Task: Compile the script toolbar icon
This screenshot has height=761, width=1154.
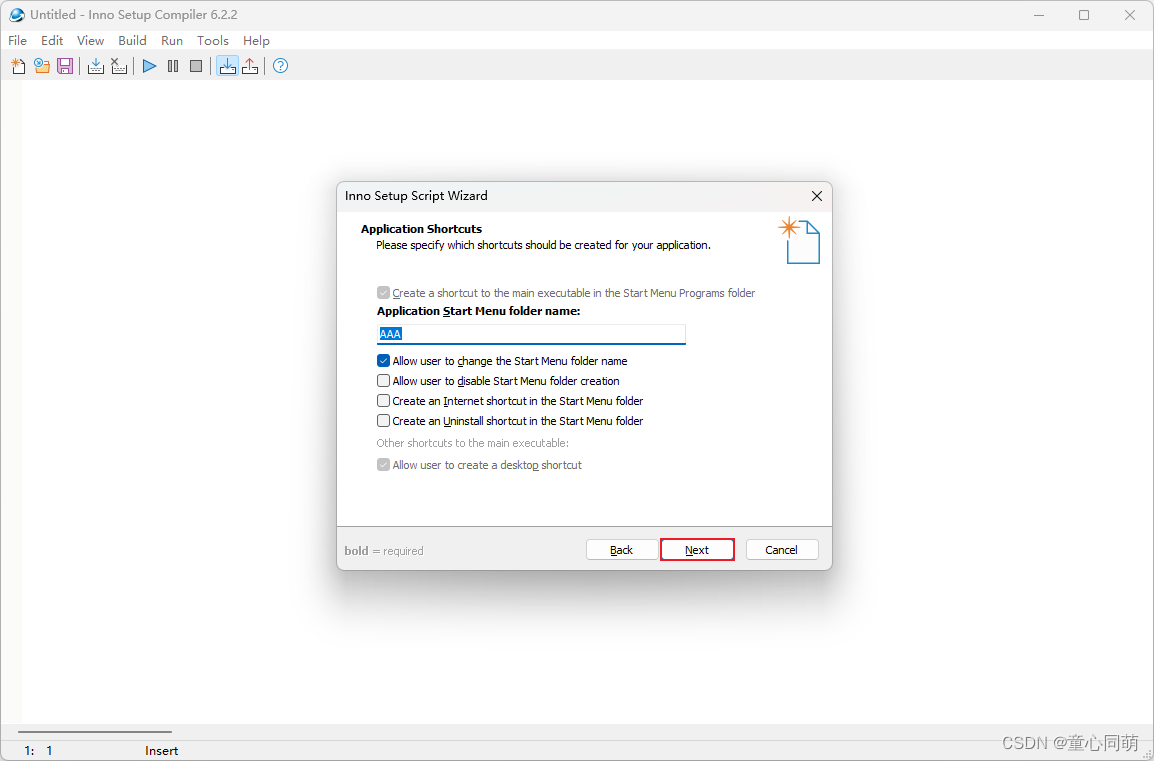Action: pyautogui.click(x=96, y=66)
